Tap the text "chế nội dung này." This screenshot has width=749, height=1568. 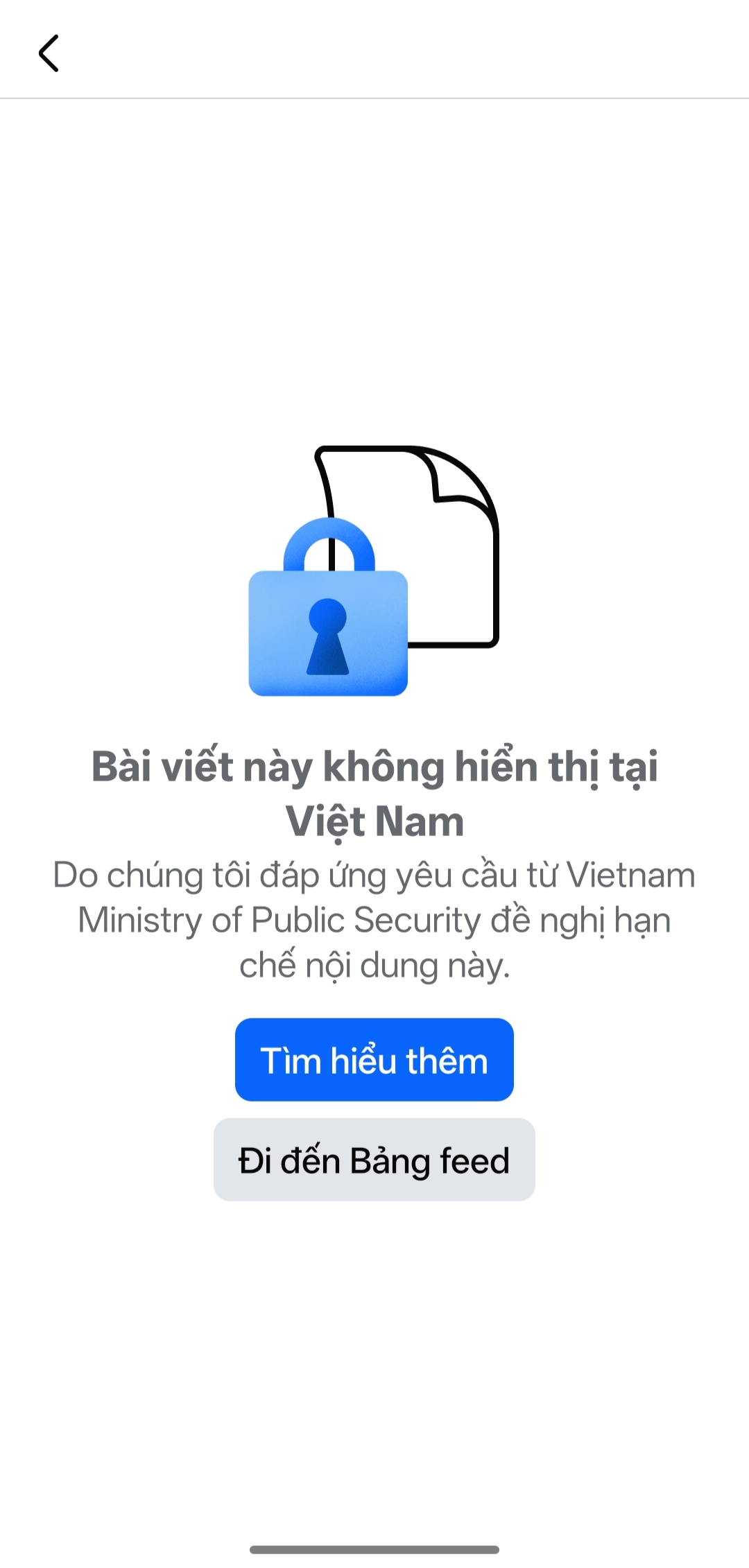pos(374,966)
